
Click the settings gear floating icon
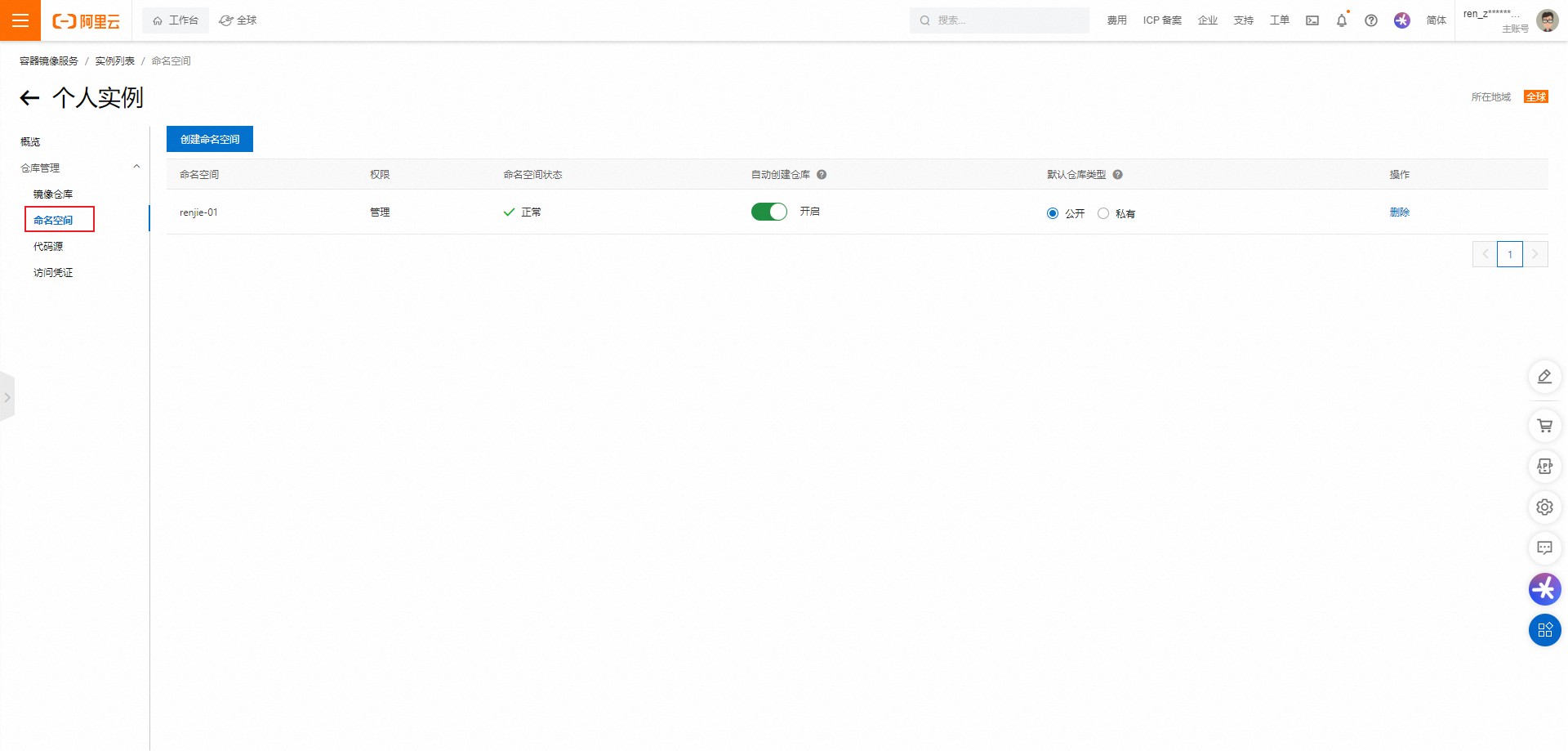[1544, 507]
